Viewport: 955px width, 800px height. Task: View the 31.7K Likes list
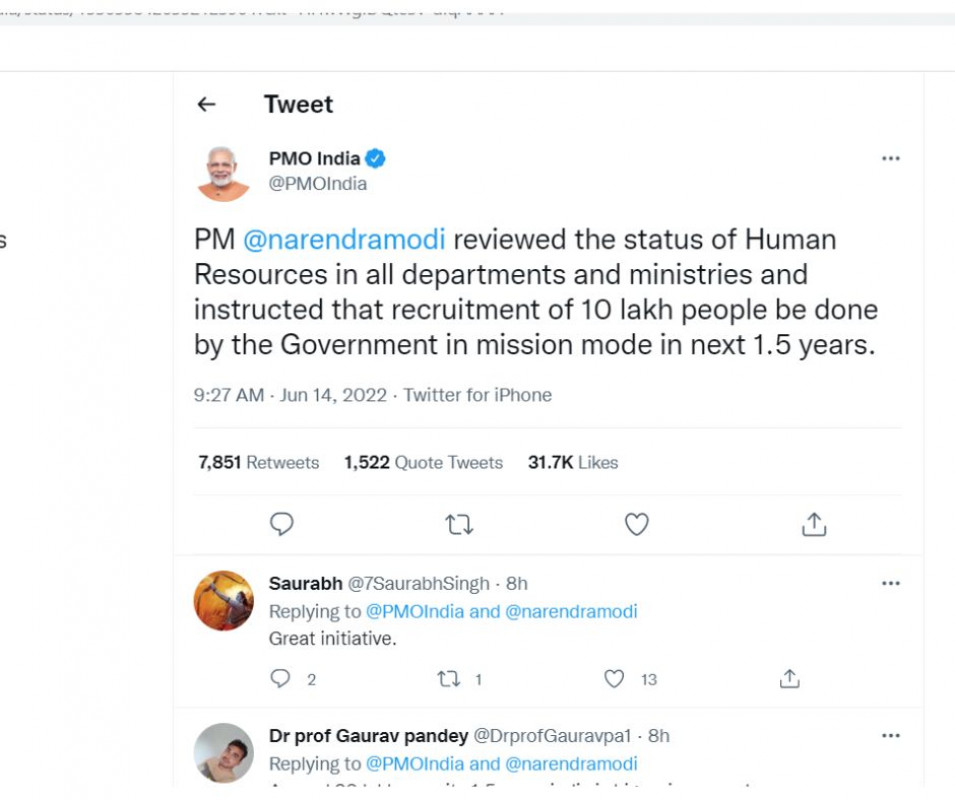pos(573,463)
